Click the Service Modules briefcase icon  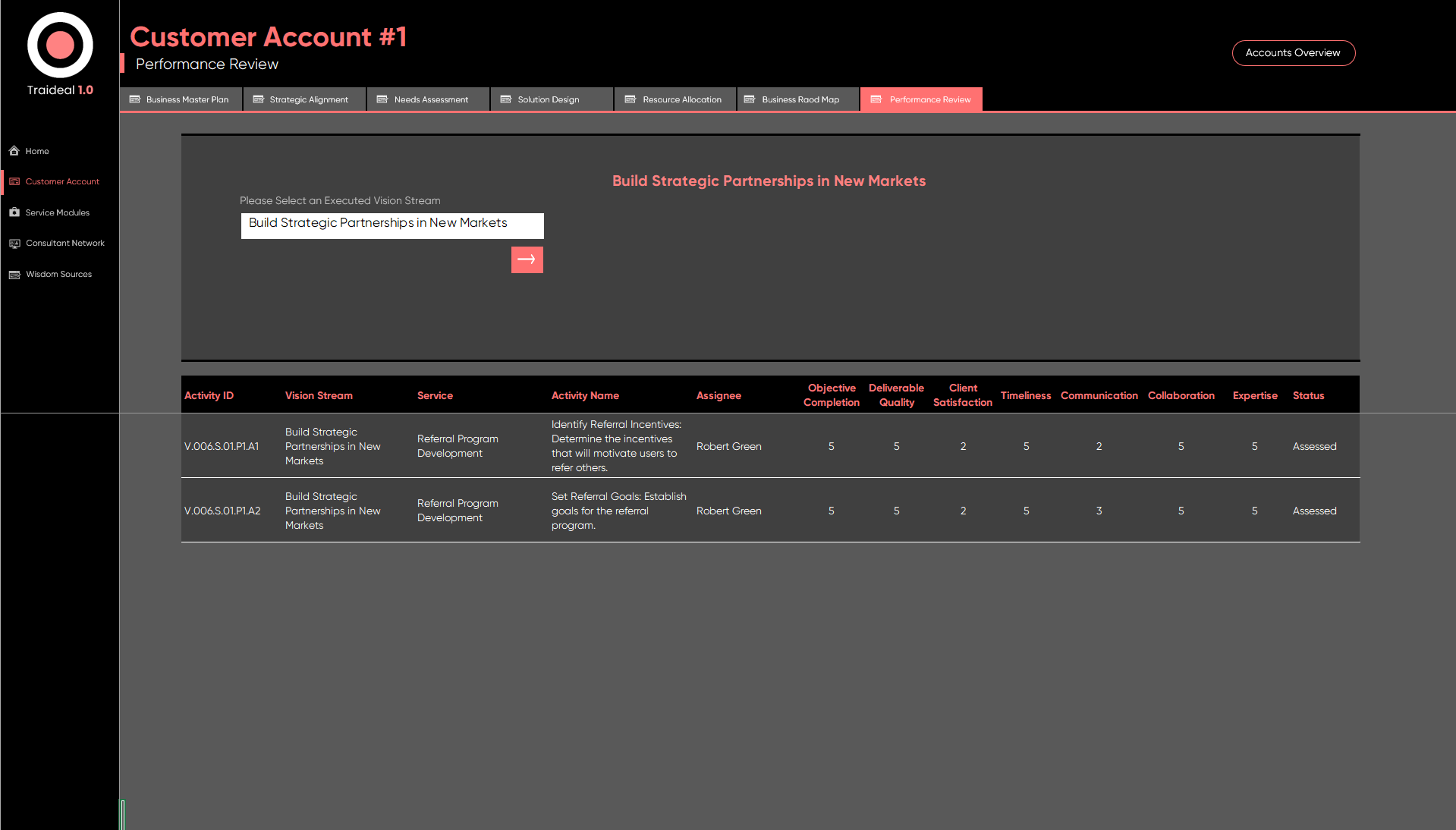click(x=14, y=212)
